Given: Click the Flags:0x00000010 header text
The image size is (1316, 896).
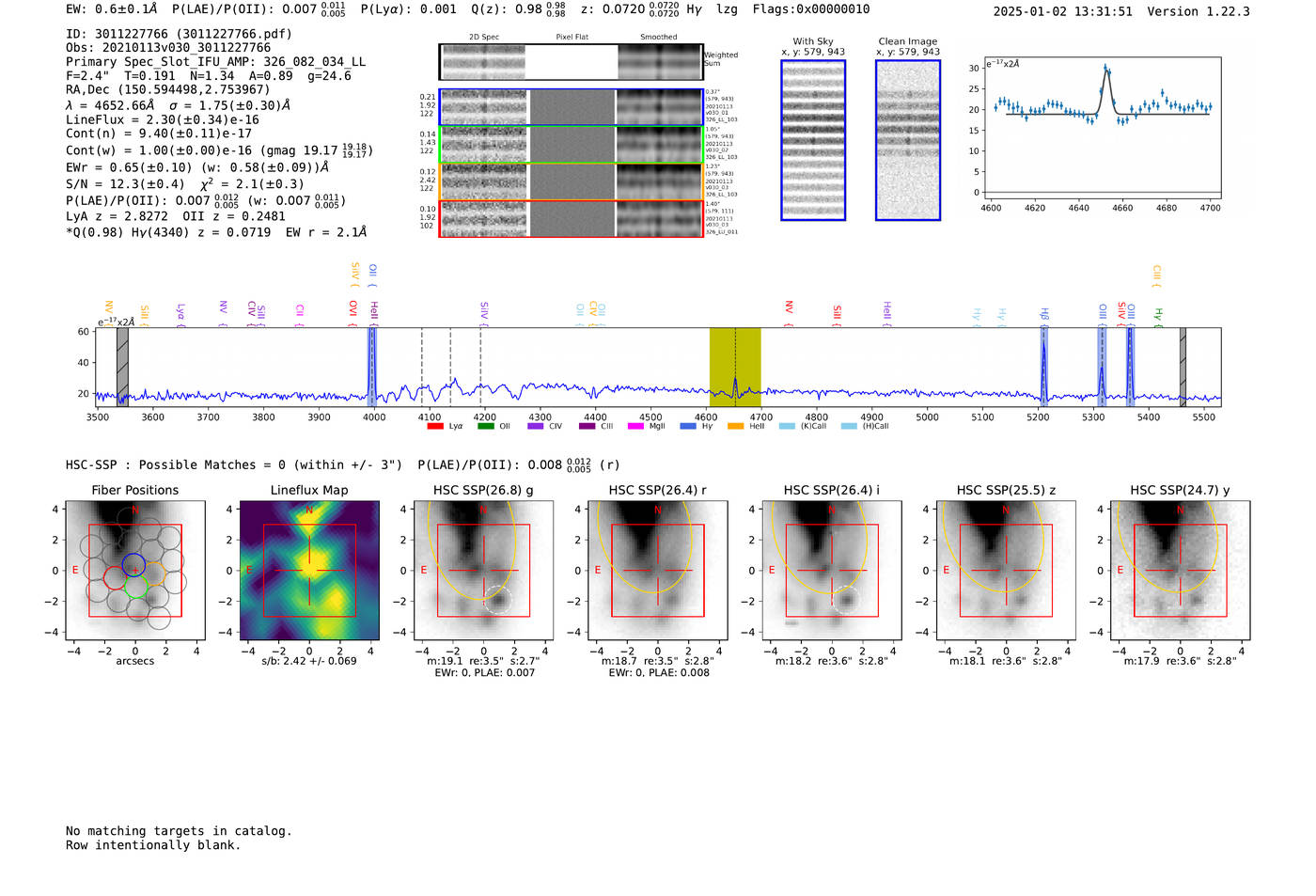Looking at the screenshot, I should pyautogui.click(x=811, y=9).
